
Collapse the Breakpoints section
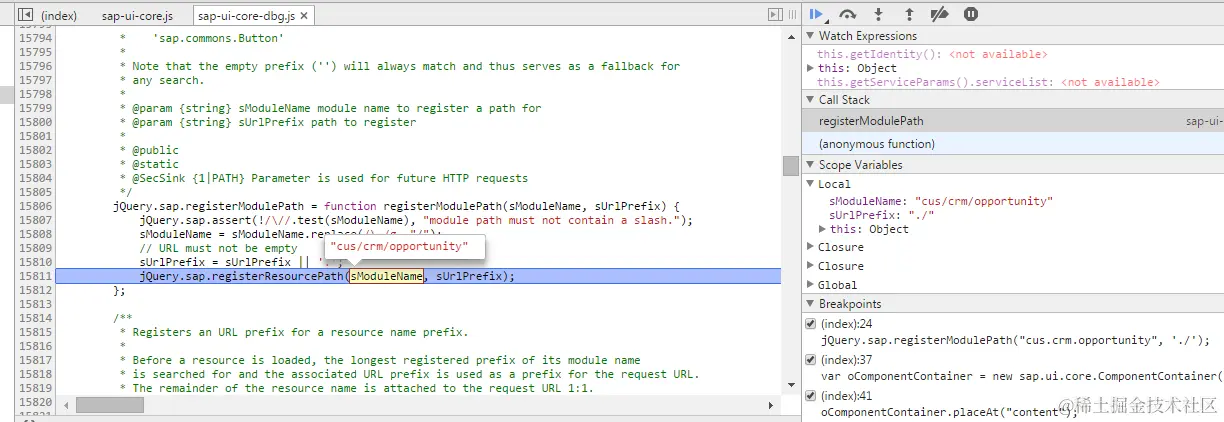[810, 304]
